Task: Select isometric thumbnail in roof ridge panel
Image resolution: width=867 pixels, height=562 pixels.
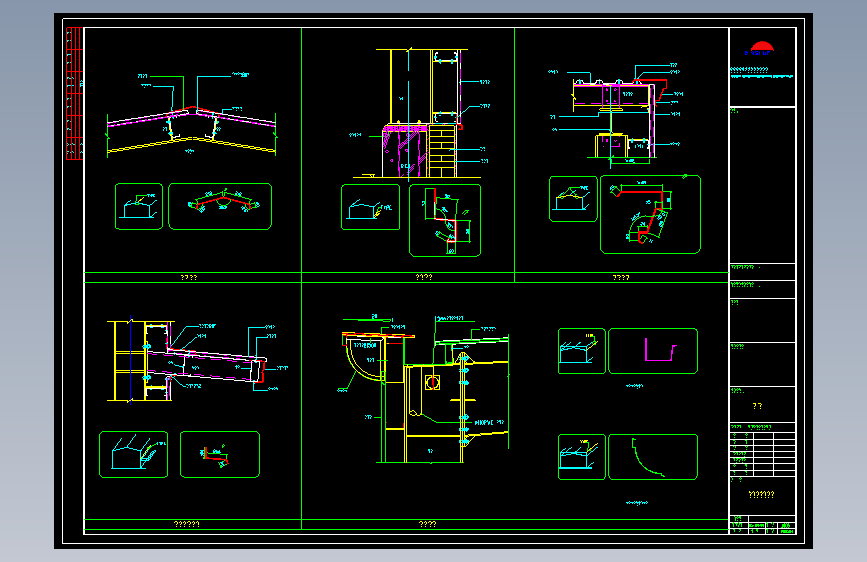Action: coord(139,206)
